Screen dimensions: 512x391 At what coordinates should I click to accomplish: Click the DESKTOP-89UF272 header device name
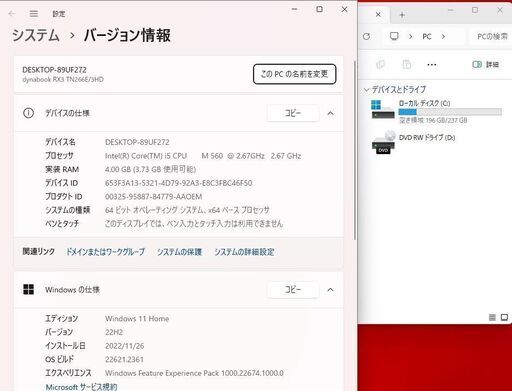click(x=54, y=70)
